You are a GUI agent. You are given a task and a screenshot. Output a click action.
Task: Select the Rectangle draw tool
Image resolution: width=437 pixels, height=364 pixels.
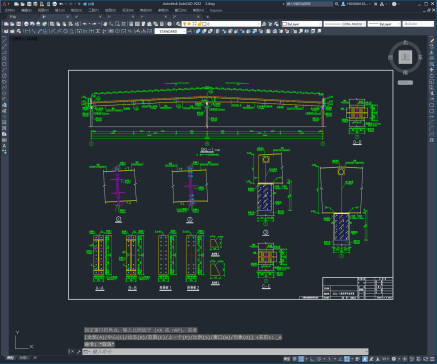[x=4, y=64]
